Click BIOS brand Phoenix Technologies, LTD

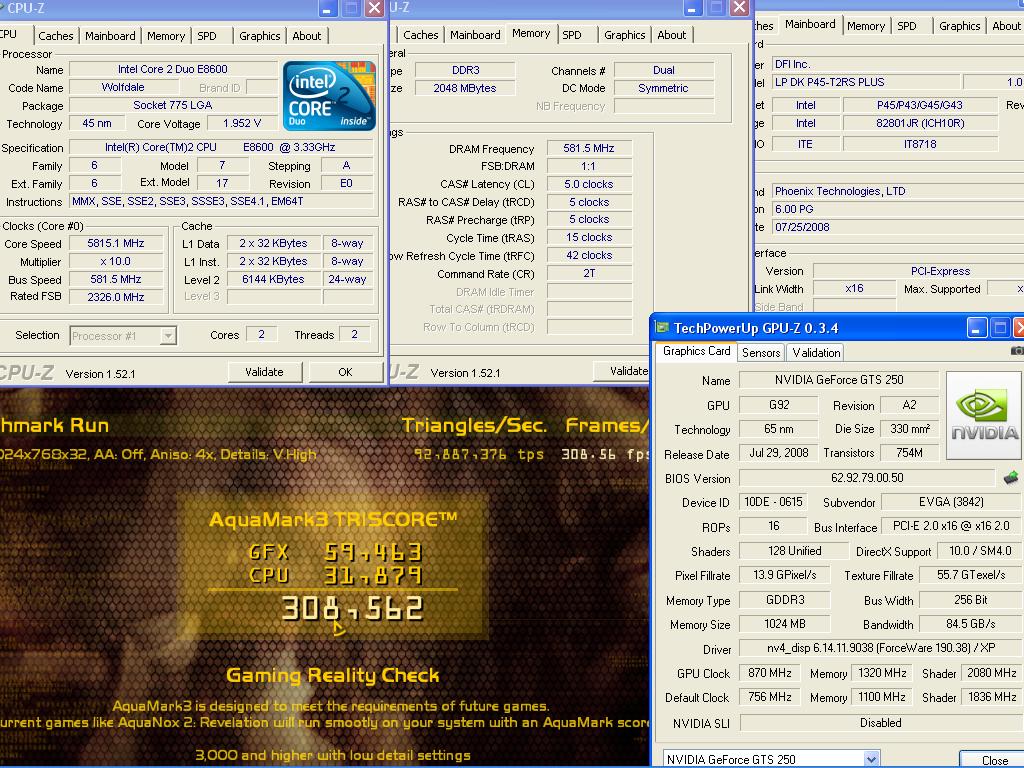898,191
